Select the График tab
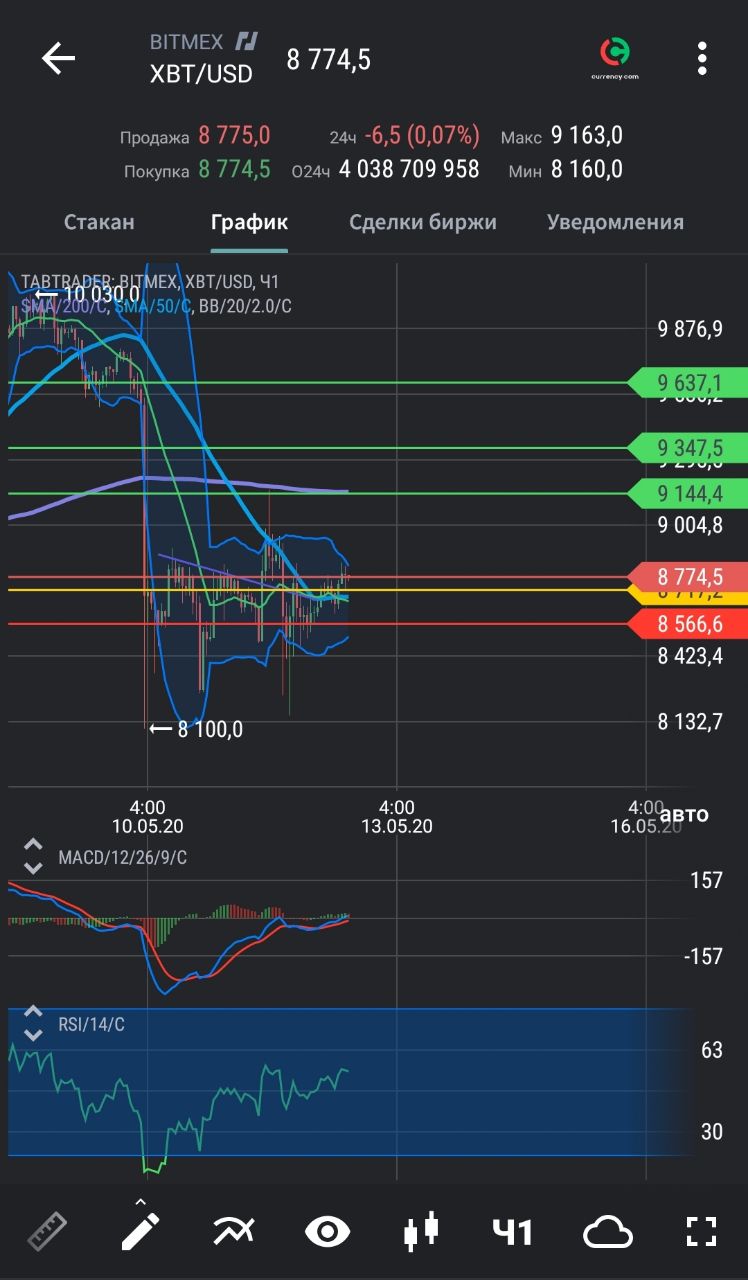The image size is (748, 1280). (x=249, y=222)
